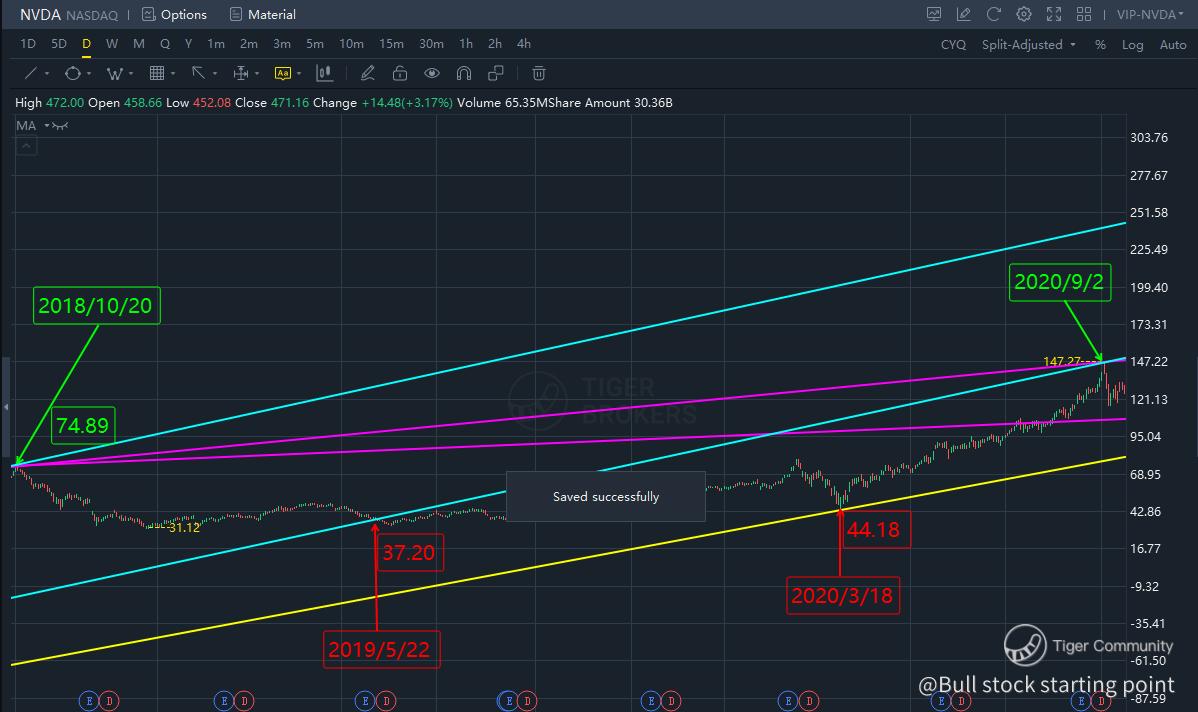
Task: Select the W weekly timeframe tab
Action: pos(112,44)
